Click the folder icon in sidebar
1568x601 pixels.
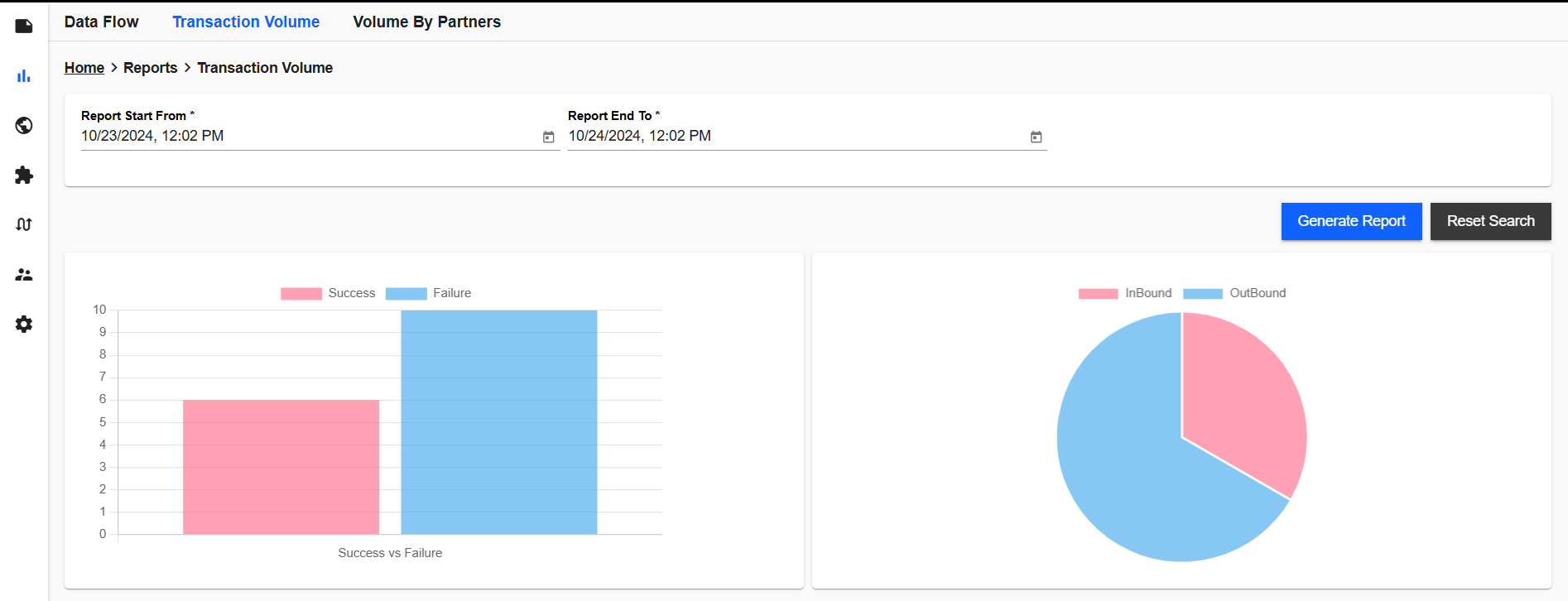tap(24, 26)
